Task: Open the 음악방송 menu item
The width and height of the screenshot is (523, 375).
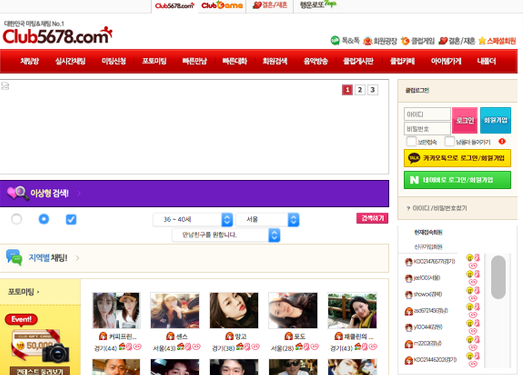Action: point(316,61)
